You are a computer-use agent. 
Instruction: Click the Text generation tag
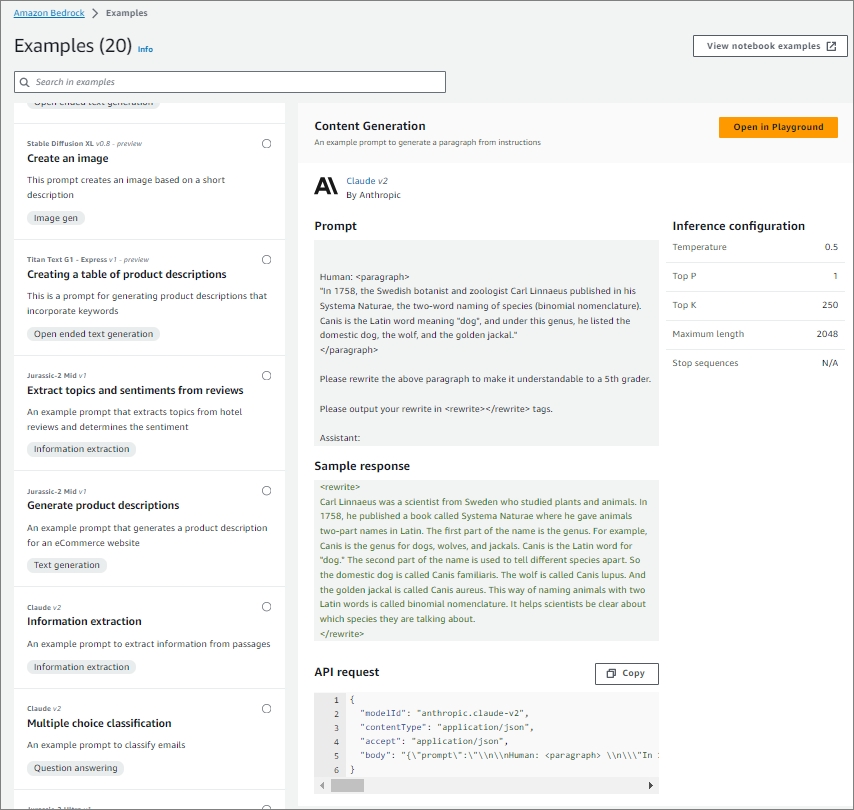(x=66, y=565)
